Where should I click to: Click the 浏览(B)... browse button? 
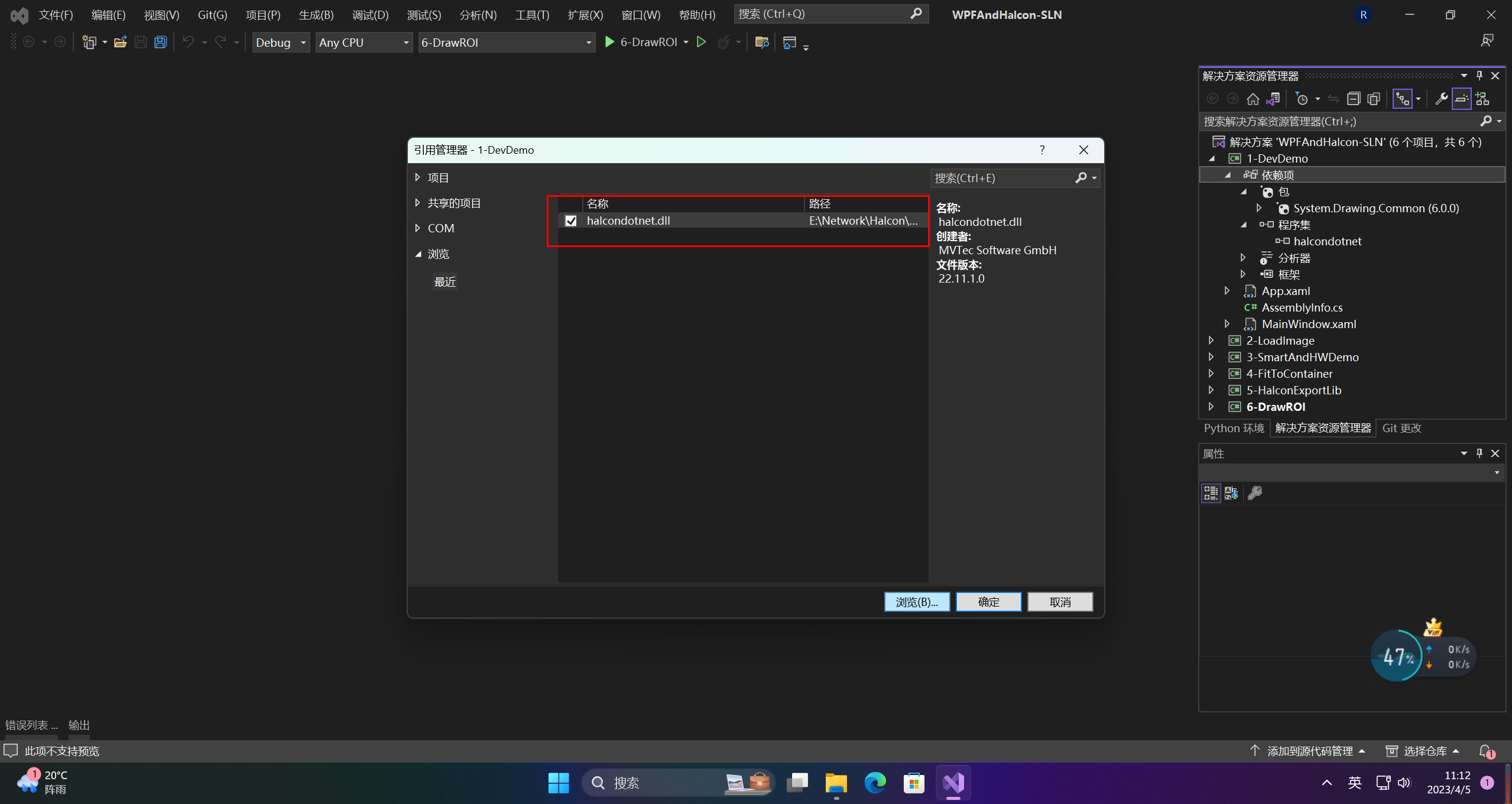[916, 602]
